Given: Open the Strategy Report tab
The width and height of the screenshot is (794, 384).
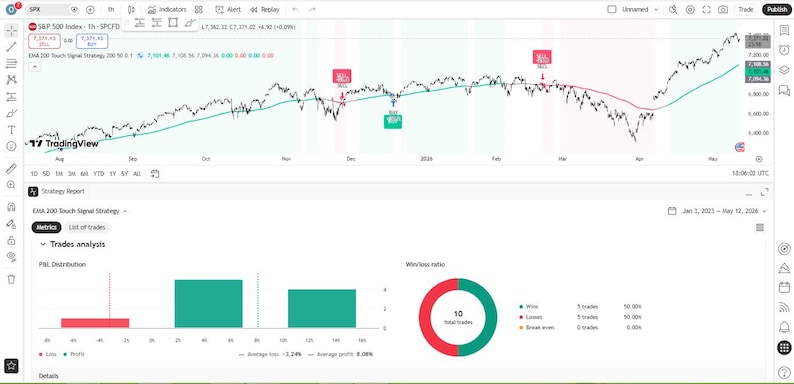Looking at the screenshot, I should 57,191.
